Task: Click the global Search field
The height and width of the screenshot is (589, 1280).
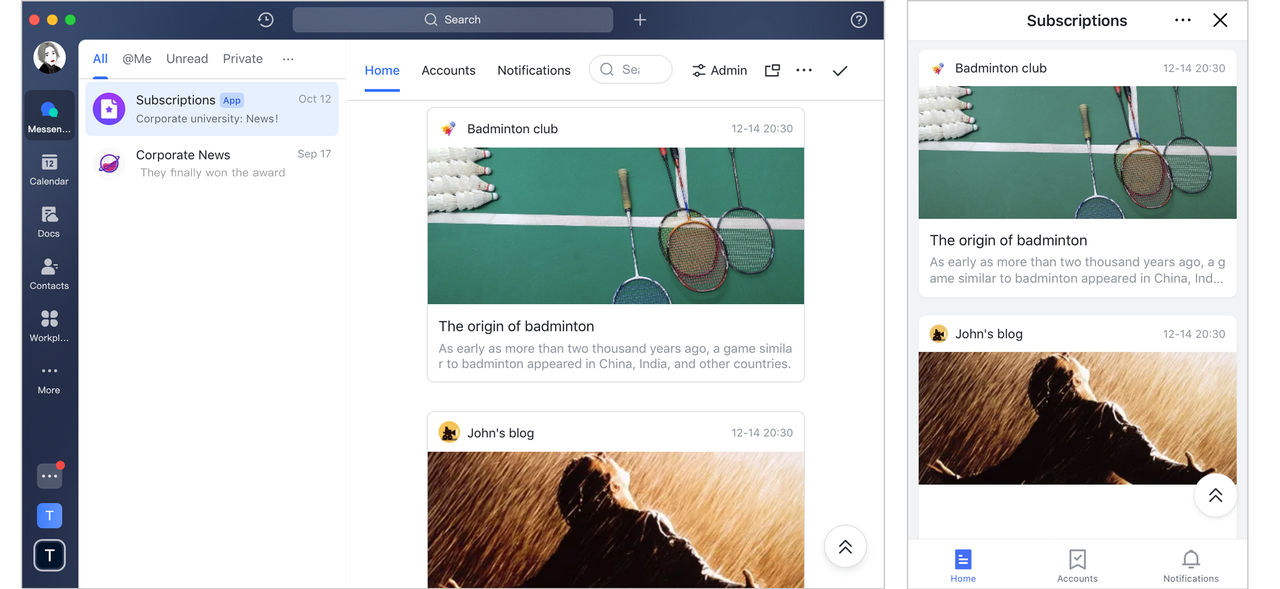Action: [452, 20]
